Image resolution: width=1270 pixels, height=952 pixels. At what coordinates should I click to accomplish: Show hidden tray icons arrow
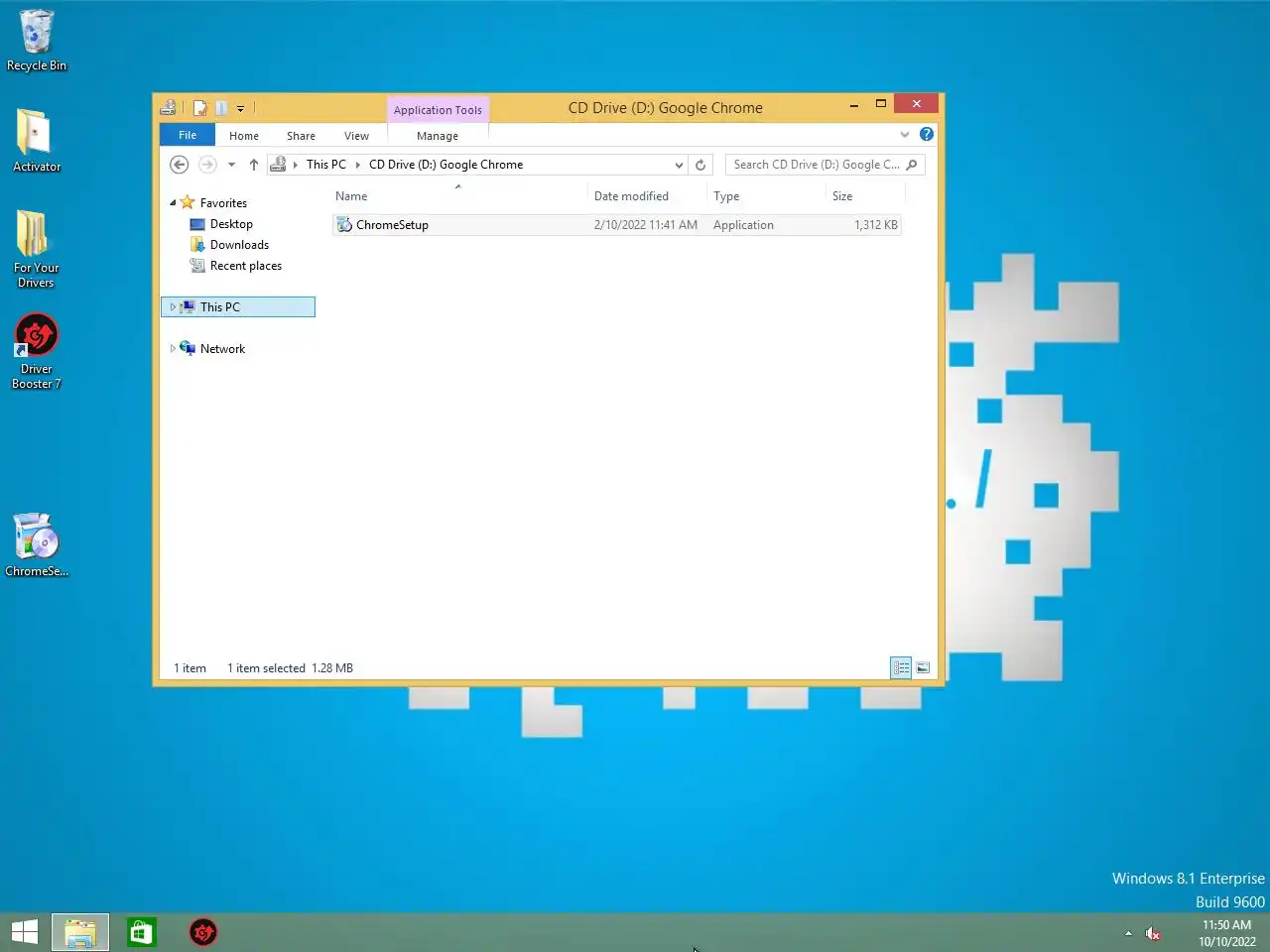coord(1128,933)
